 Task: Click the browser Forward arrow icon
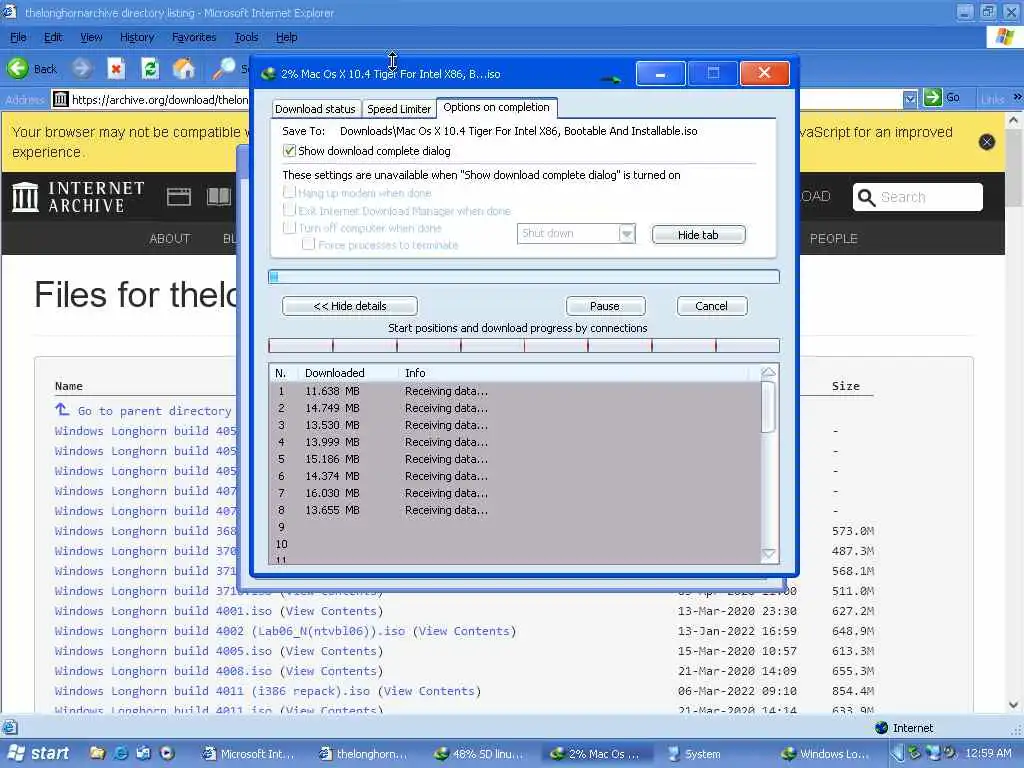(x=81, y=68)
